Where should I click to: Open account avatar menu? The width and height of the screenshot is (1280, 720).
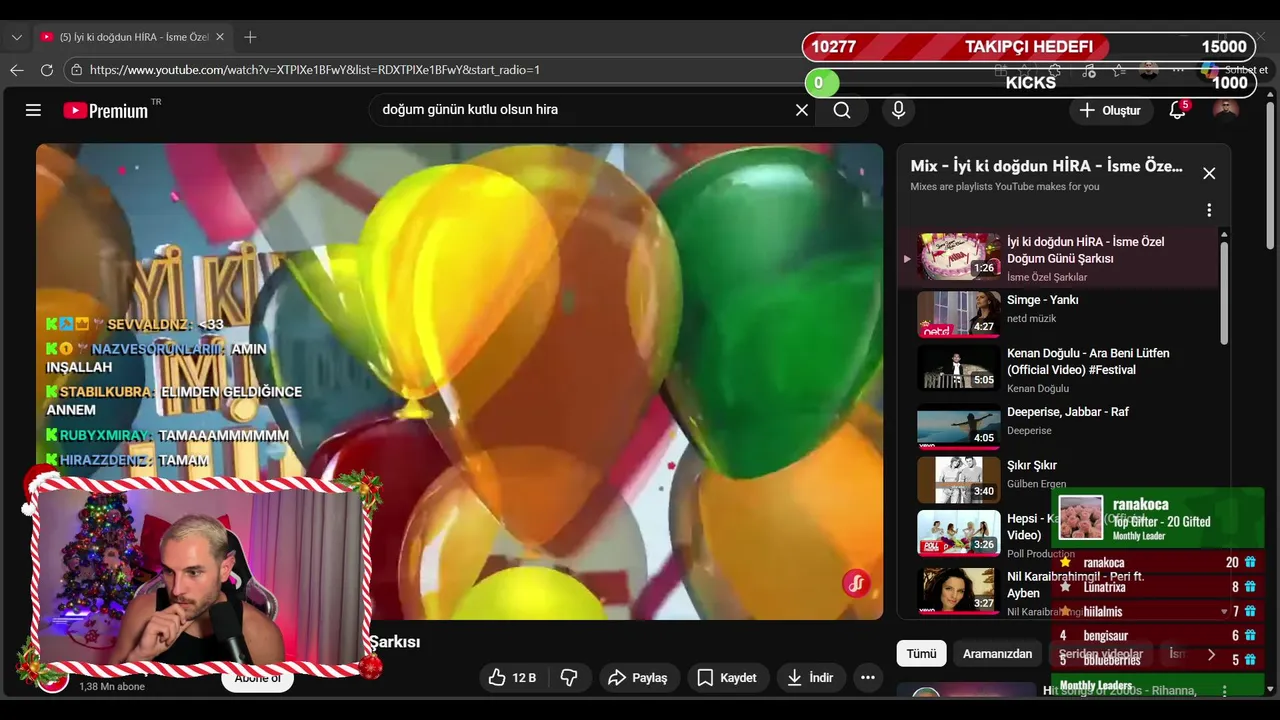(x=1225, y=110)
